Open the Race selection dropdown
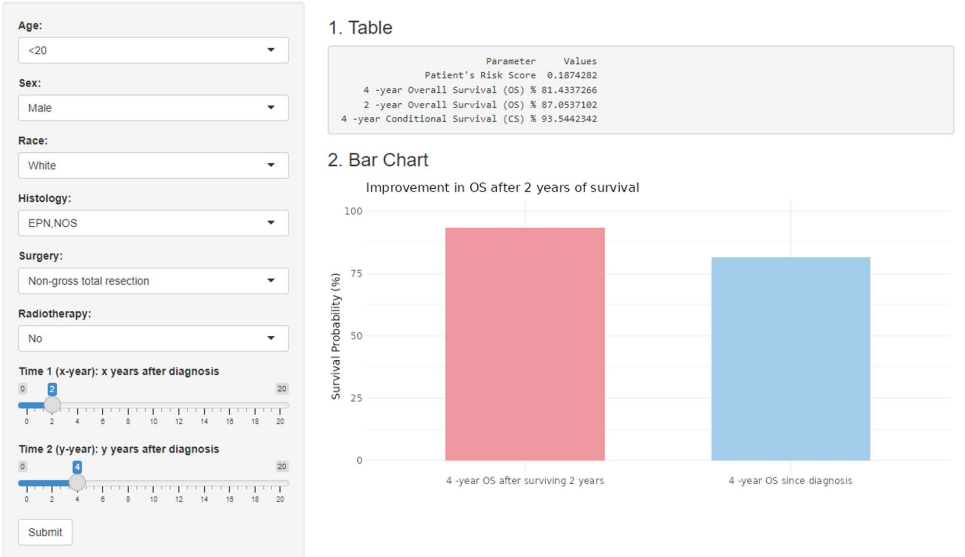 (x=153, y=165)
